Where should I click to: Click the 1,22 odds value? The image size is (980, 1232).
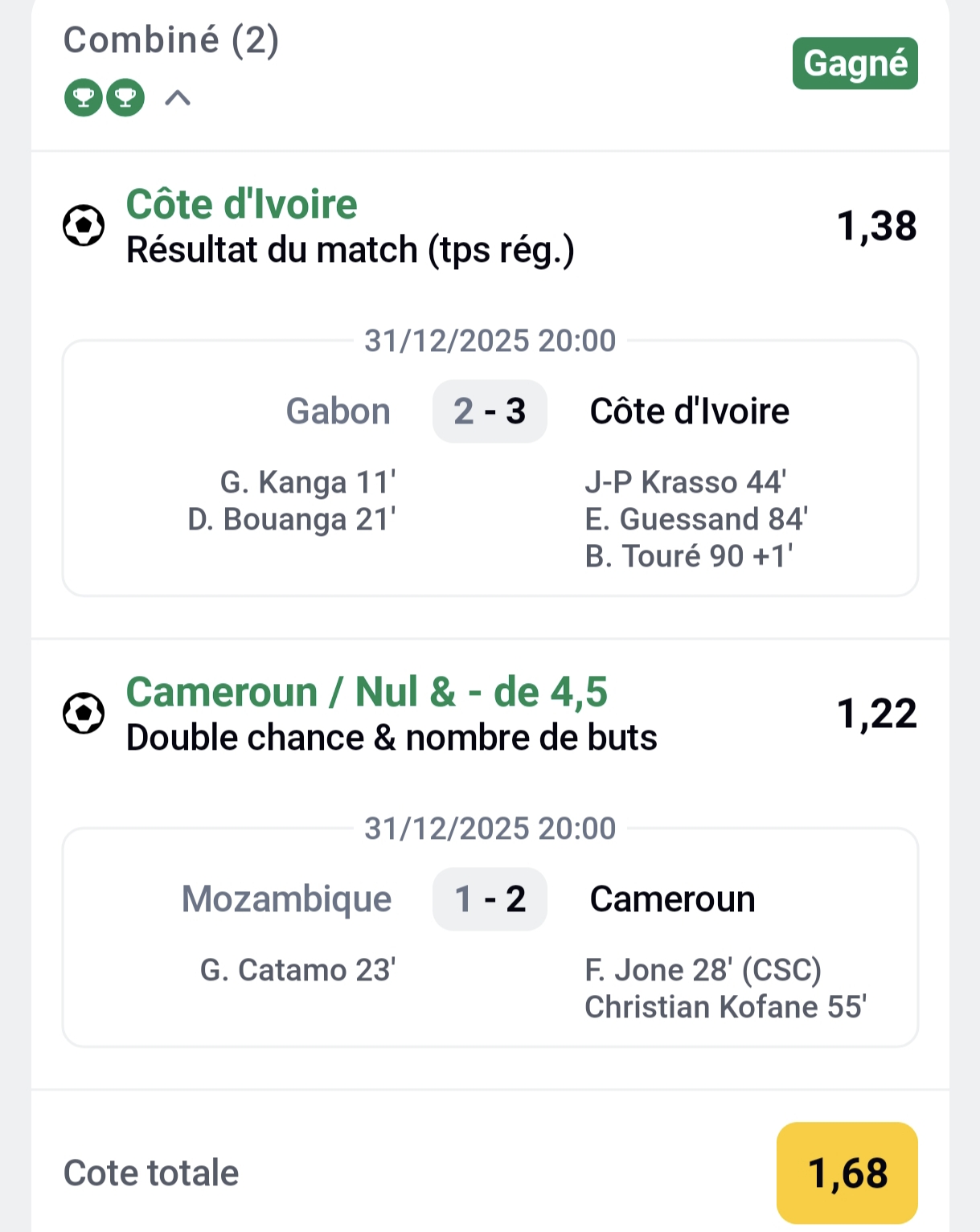(876, 714)
